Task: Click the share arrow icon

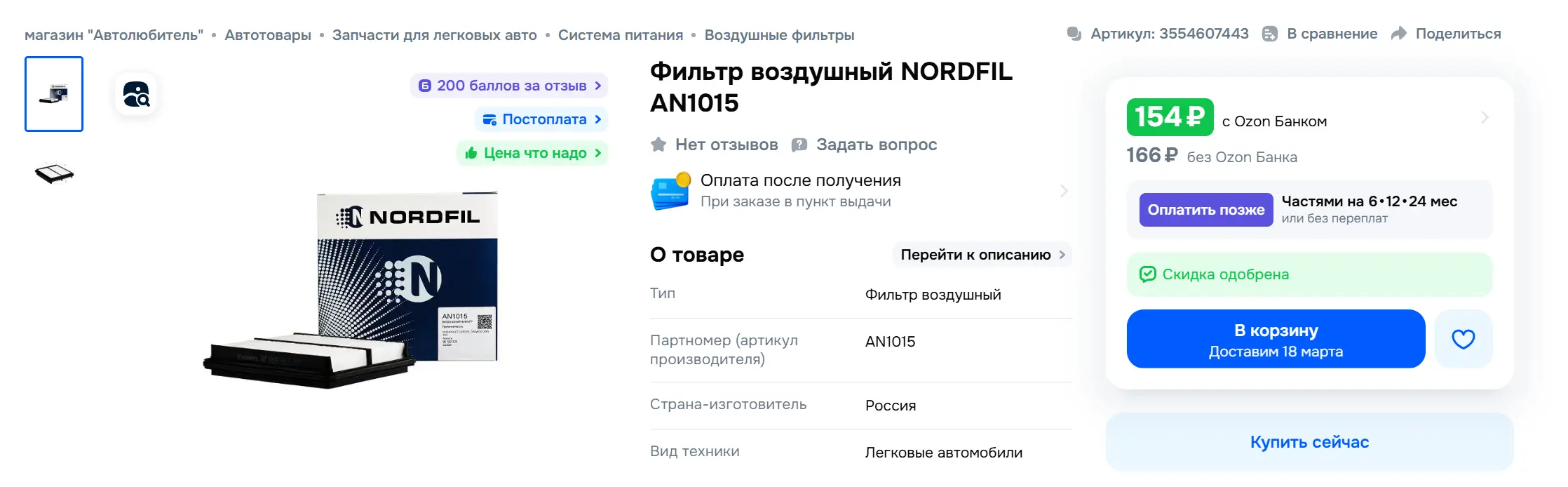Action: coord(1399,34)
